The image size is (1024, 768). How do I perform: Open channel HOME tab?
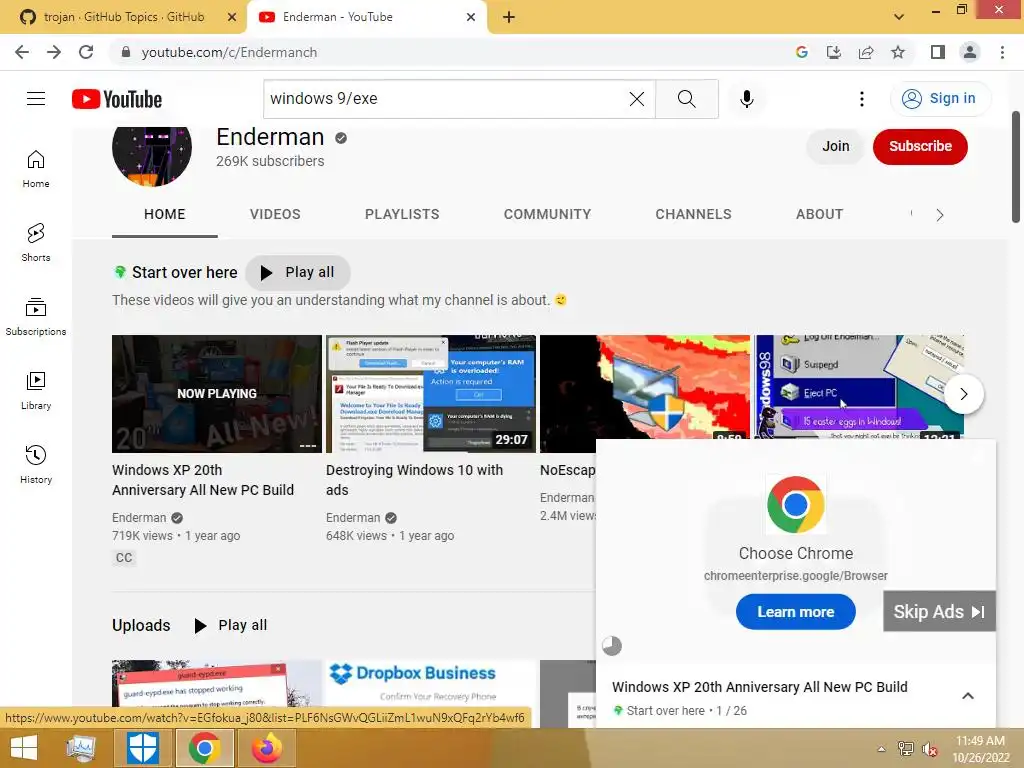[165, 214]
